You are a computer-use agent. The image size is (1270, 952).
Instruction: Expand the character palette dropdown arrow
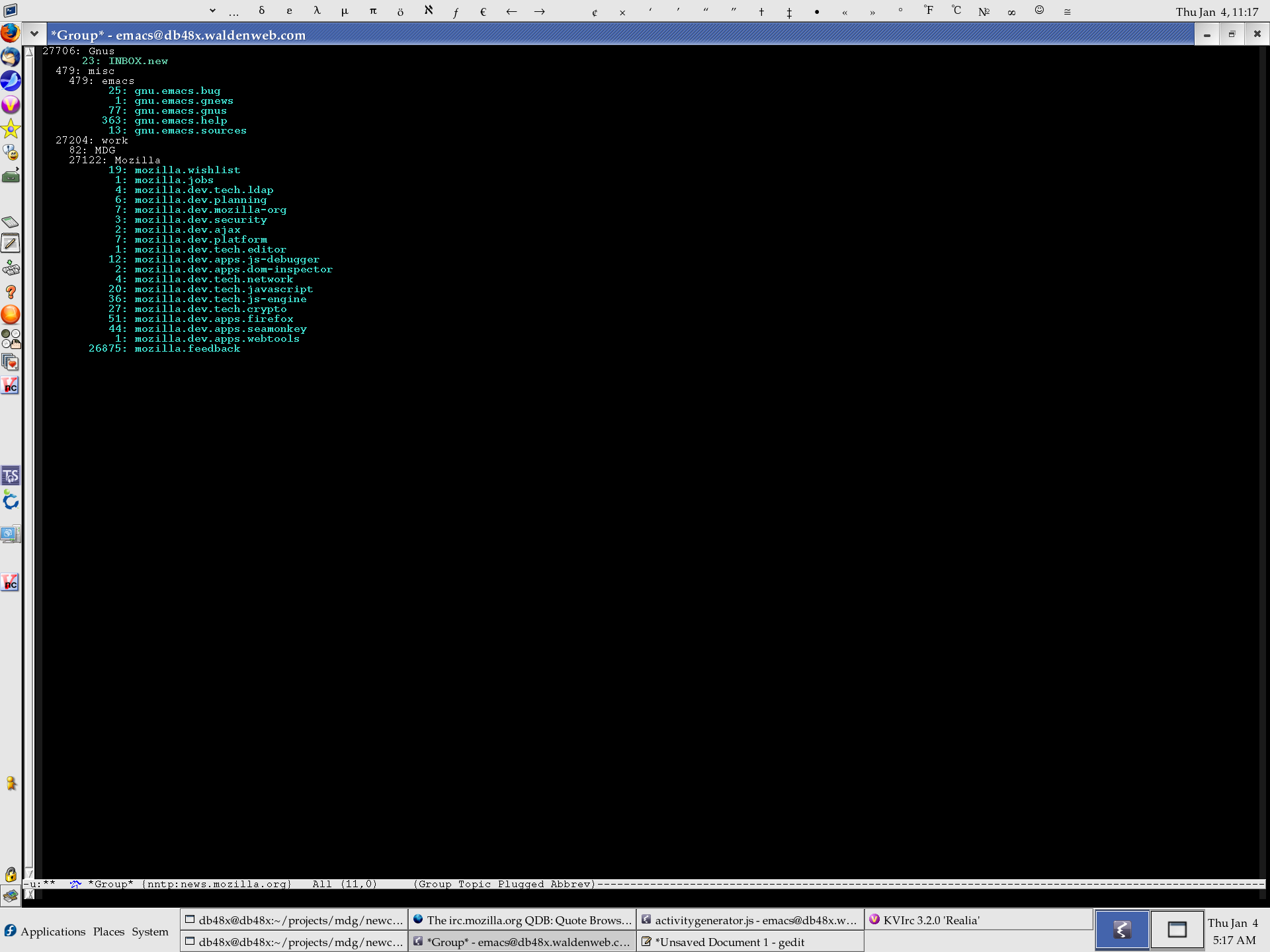[x=212, y=11]
